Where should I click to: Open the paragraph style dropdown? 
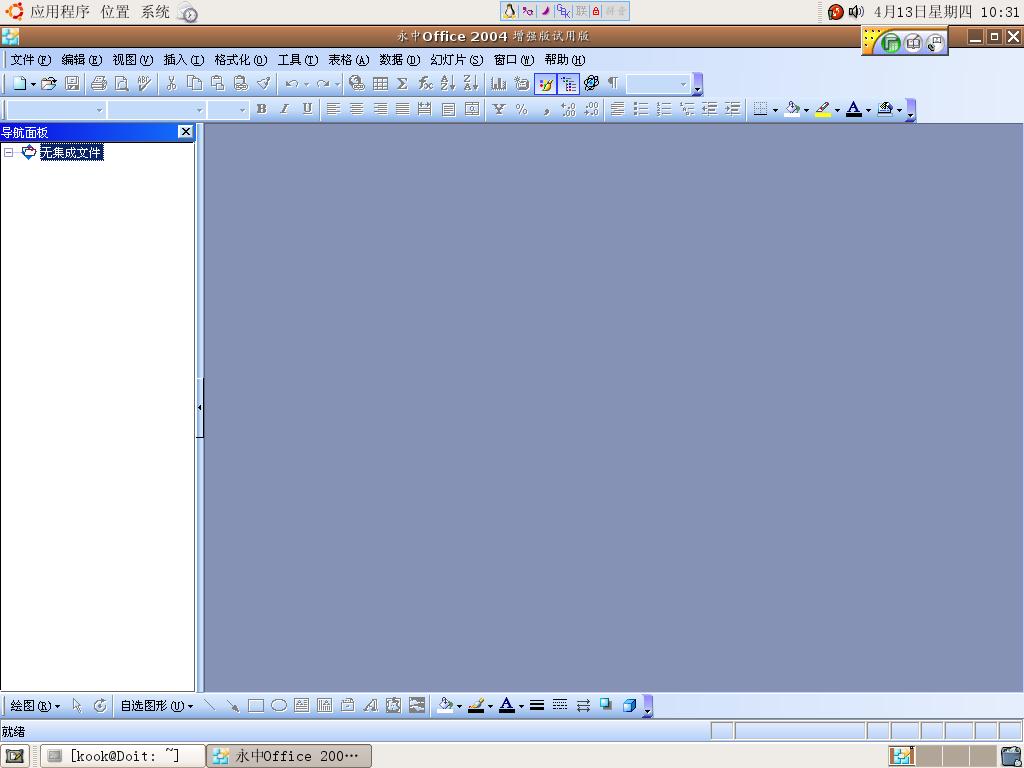coord(99,110)
